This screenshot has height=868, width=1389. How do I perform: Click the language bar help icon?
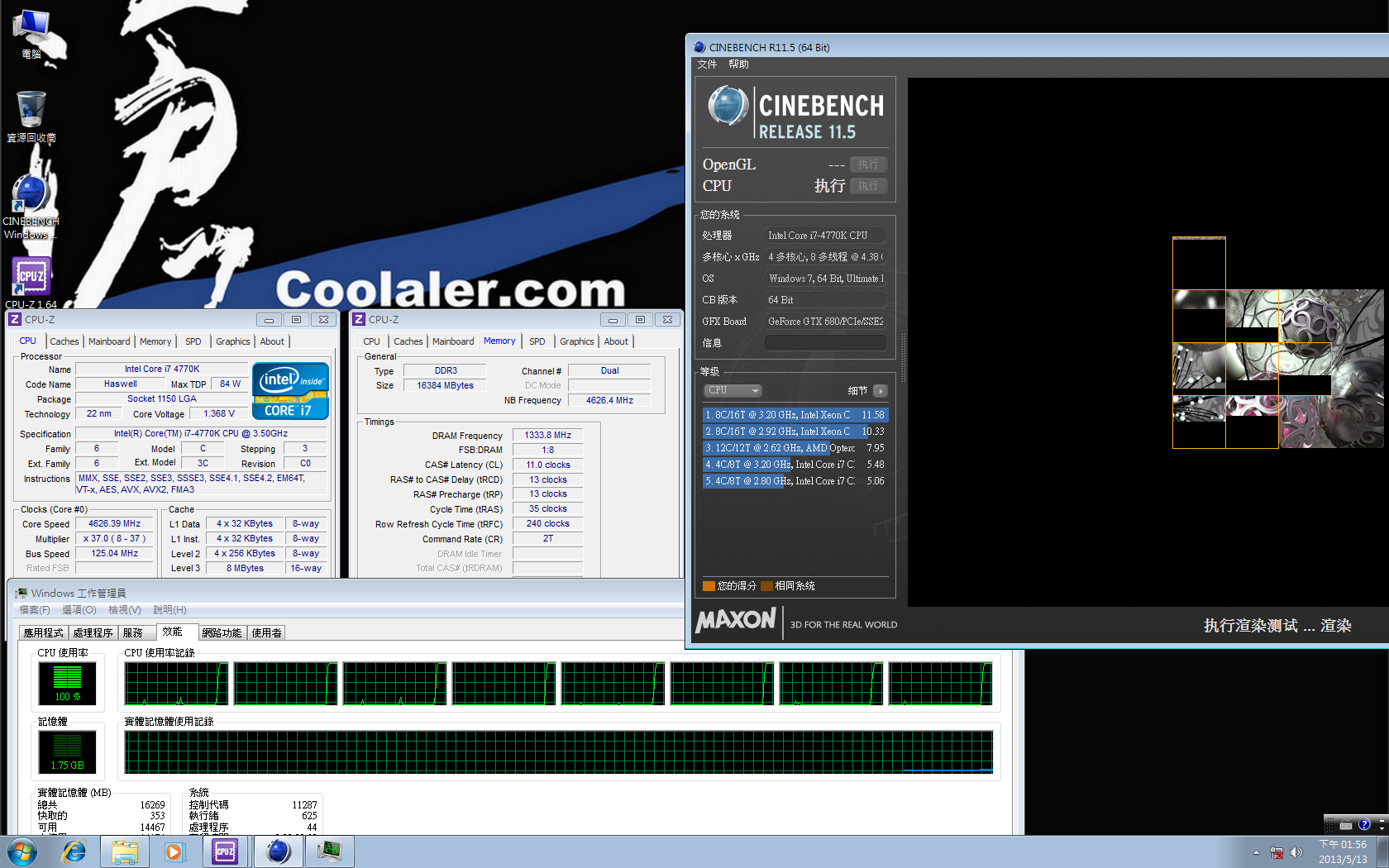click(x=1364, y=824)
